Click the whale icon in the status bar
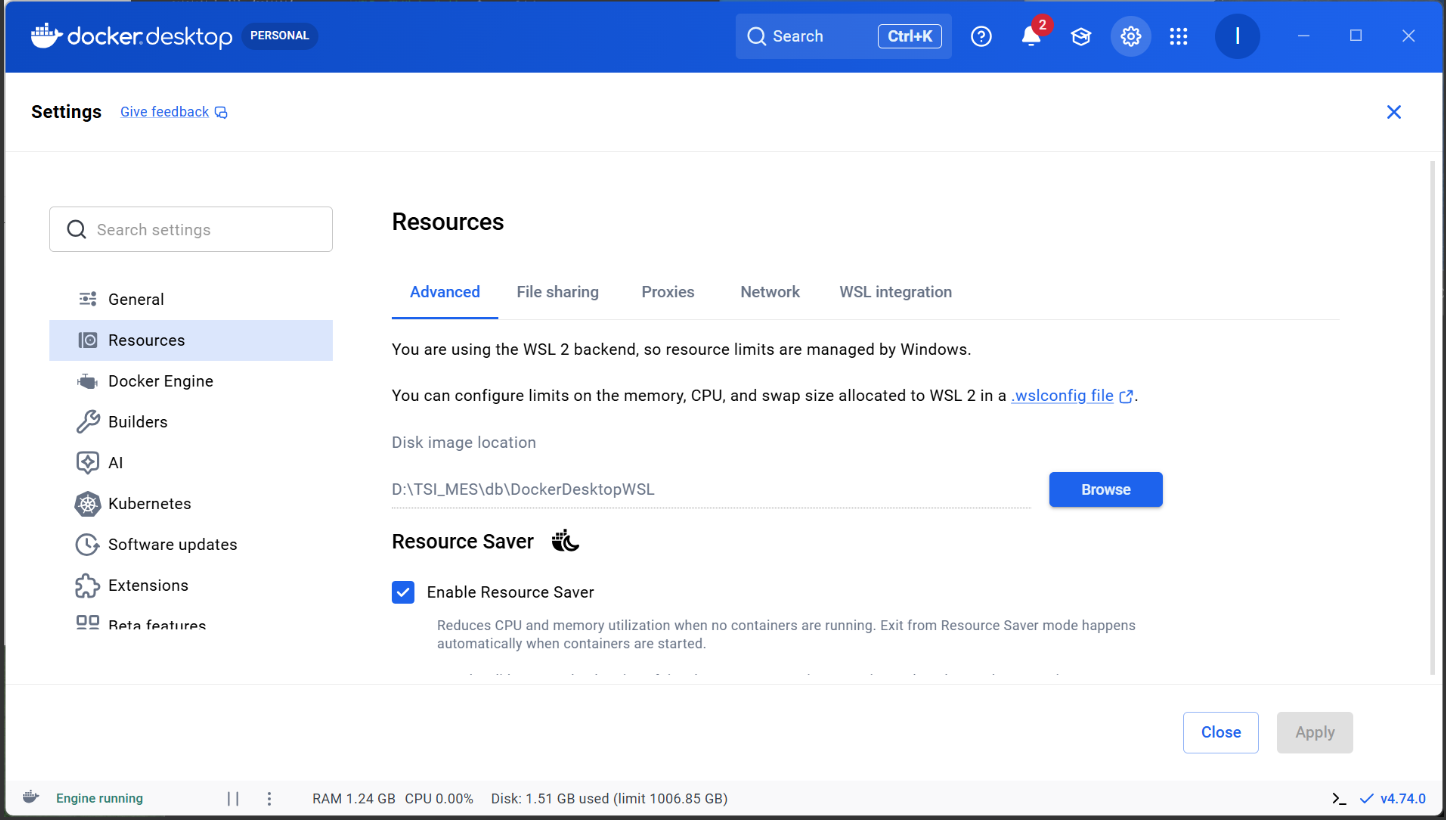 coord(31,798)
